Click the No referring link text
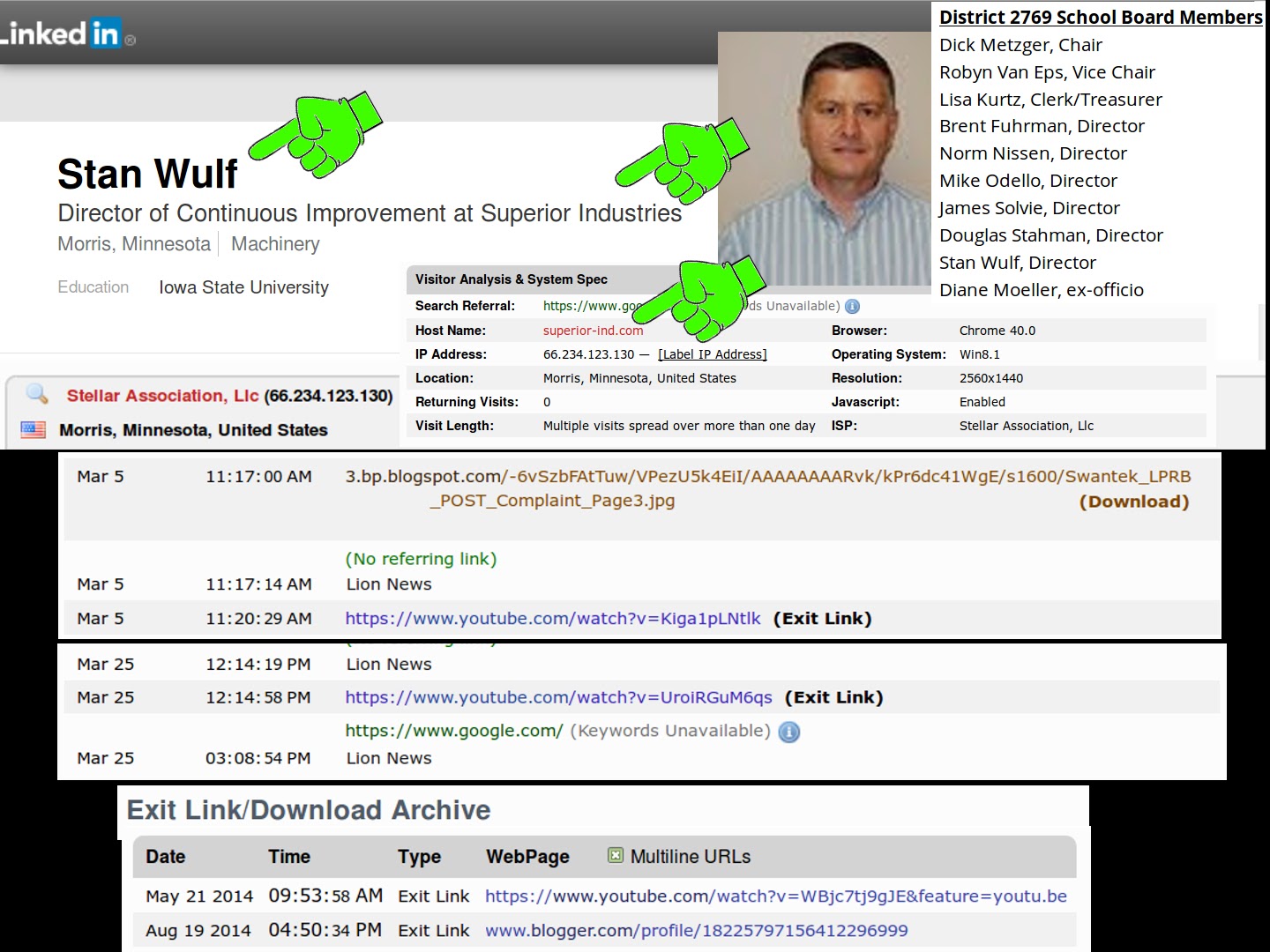1270x952 pixels. [421, 559]
